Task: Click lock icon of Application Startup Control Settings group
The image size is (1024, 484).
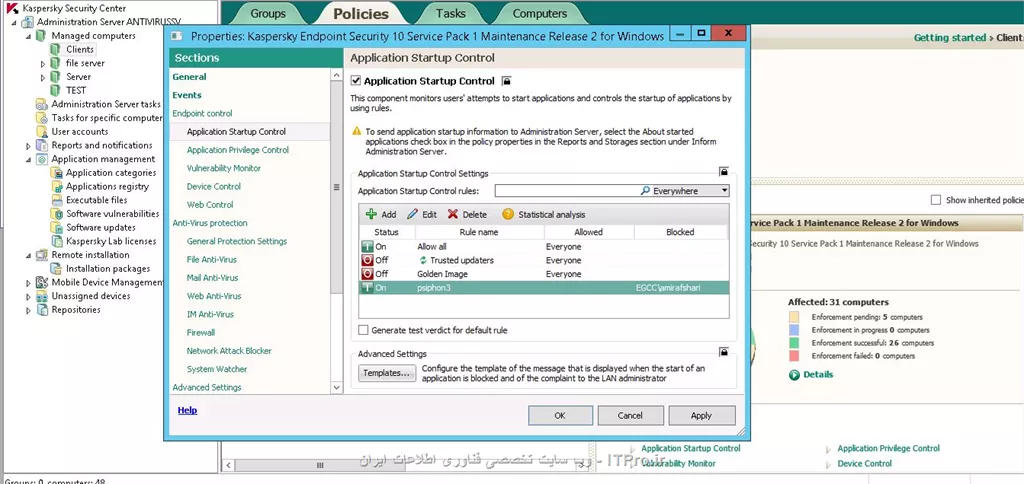Action: click(x=724, y=172)
